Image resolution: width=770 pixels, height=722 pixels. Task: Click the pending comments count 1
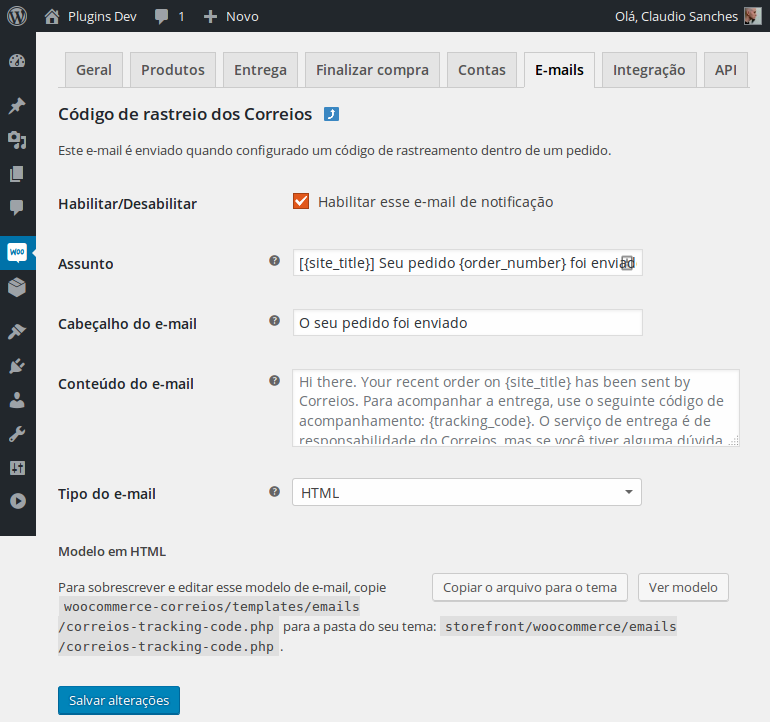click(x=181, y=17)
